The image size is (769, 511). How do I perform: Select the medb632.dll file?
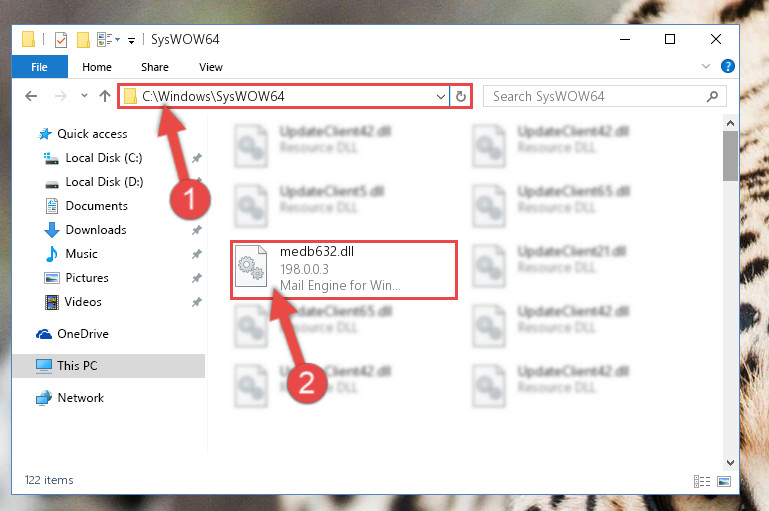(344, 269)
